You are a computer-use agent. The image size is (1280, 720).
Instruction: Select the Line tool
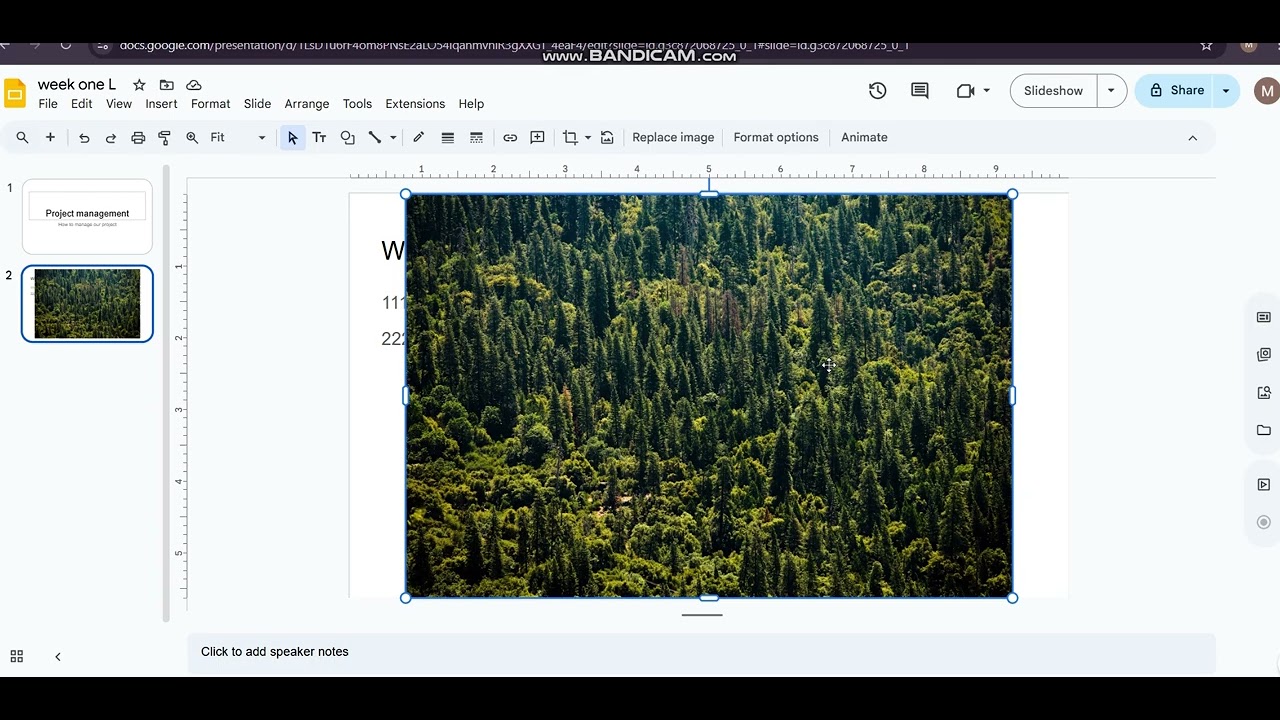point(375,138)
